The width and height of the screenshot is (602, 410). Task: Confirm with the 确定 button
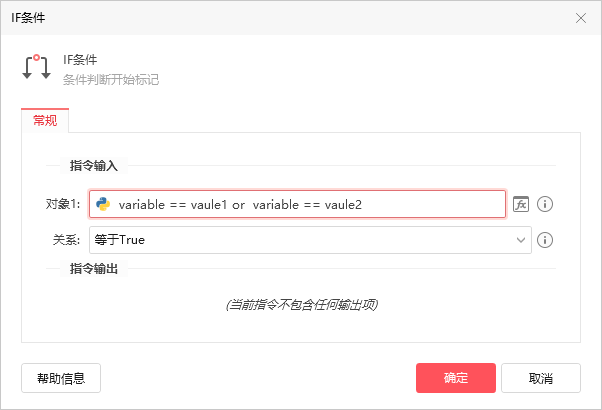[x=456, y=378]
